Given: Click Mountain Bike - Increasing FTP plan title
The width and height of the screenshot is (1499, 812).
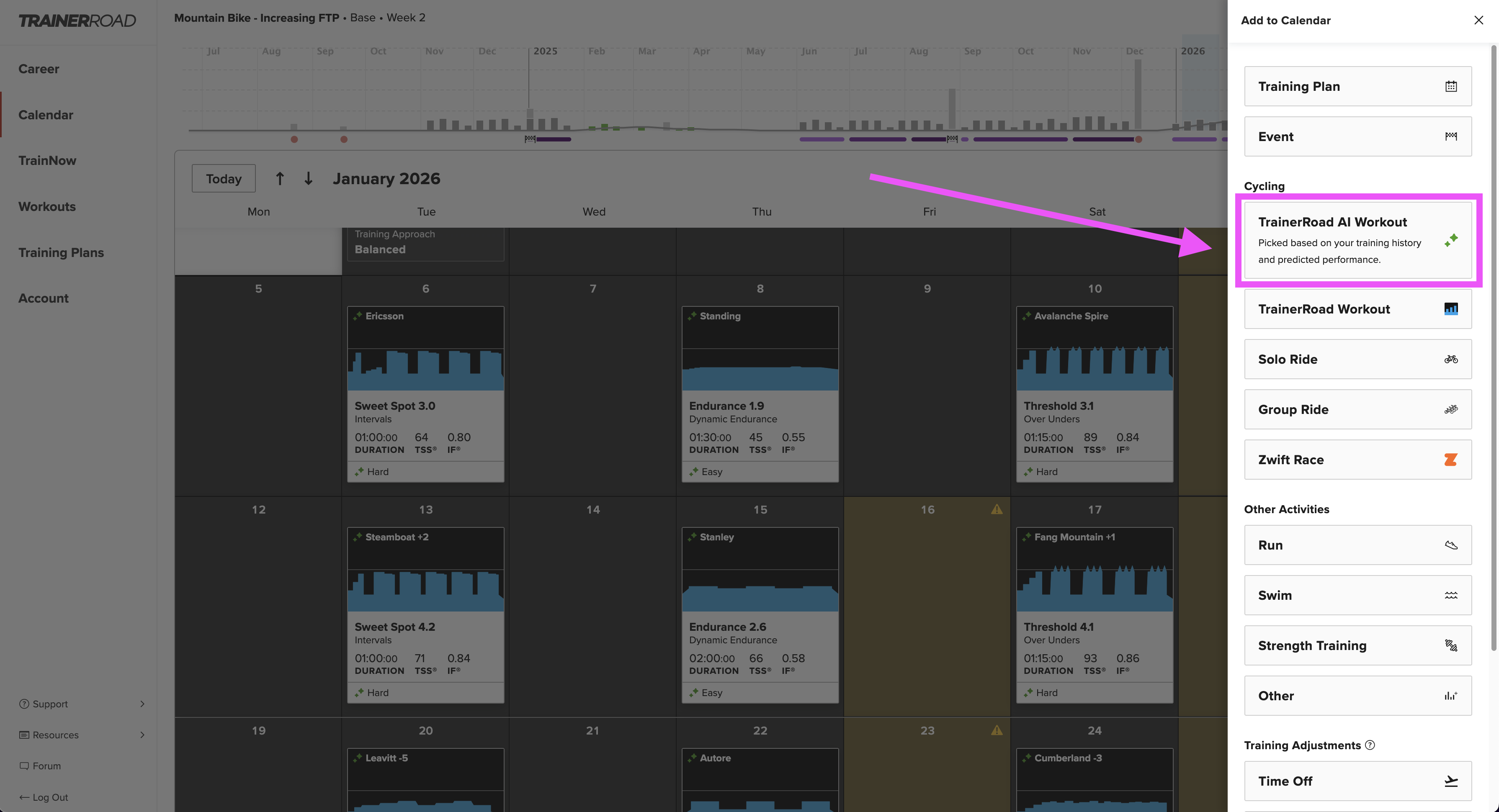Looking at the screenshot, I should pyautogui.click(x=256, y=18).
